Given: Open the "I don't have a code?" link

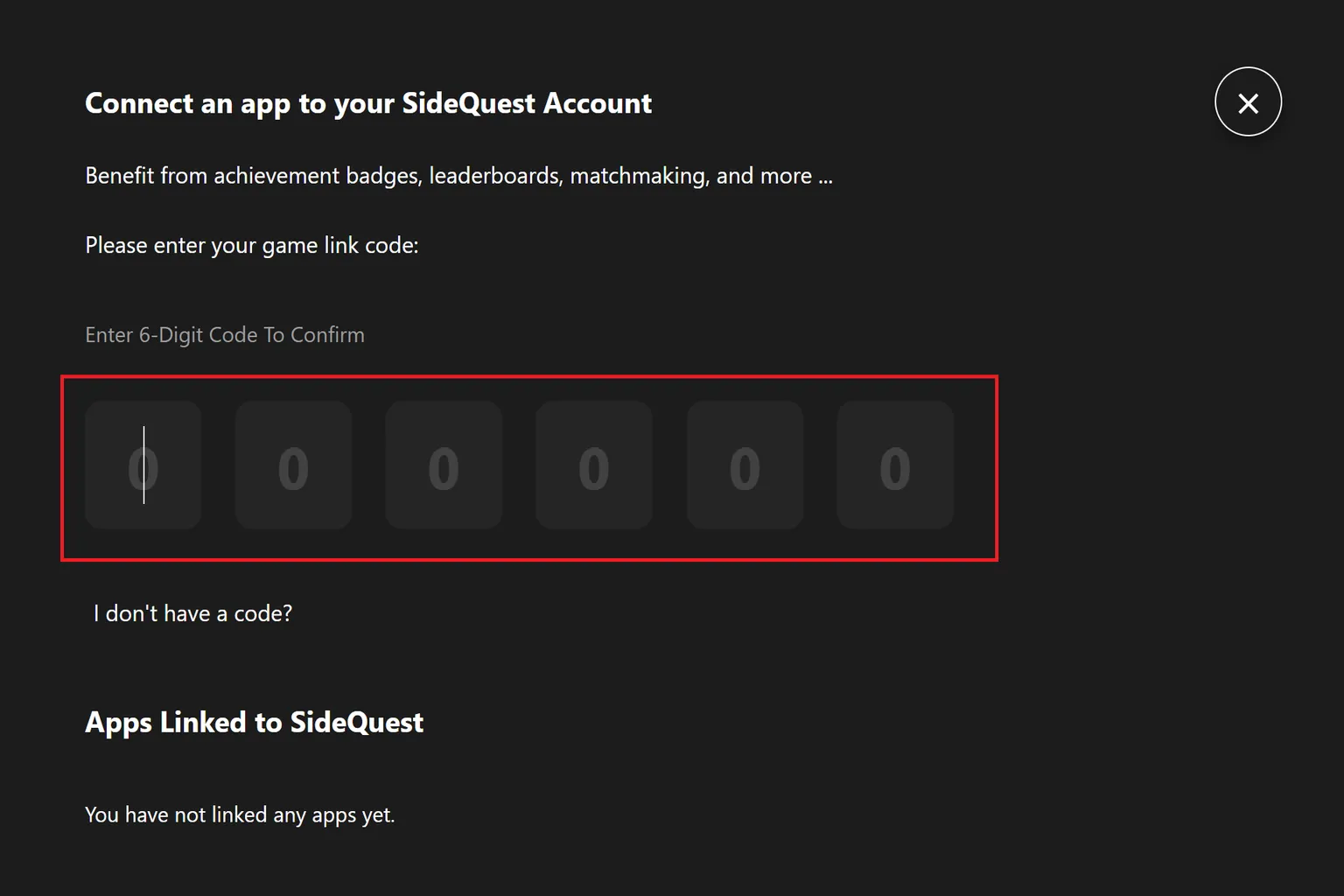Looking at the screenshot, I should point(192,613).
